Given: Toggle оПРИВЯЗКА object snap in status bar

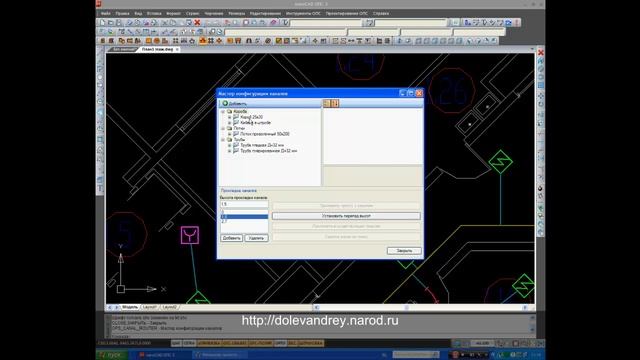Looking at the screenshot, I should tap(209, 343).
